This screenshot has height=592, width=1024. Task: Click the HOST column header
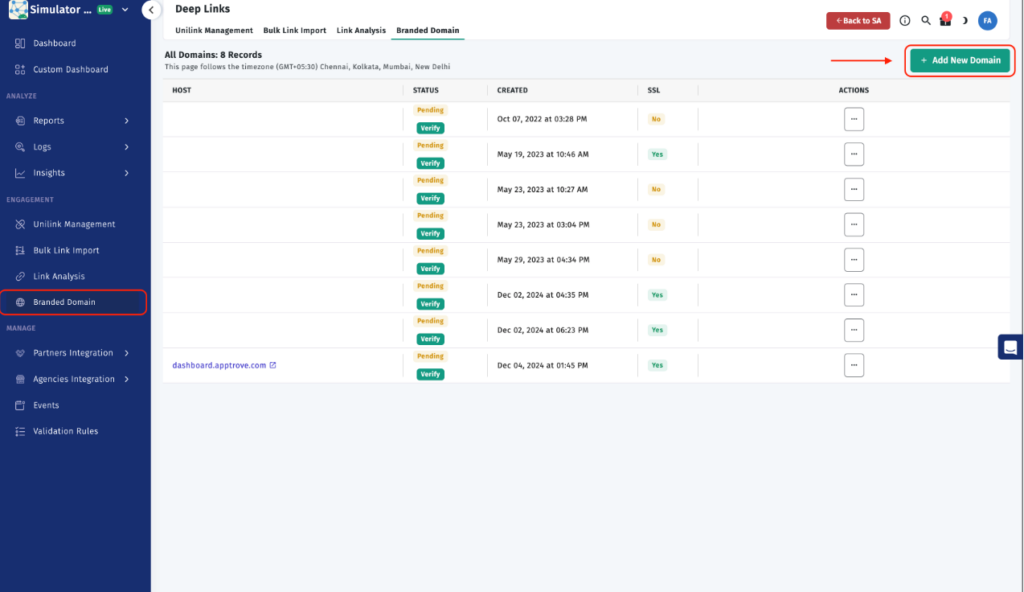pos(182,90)
